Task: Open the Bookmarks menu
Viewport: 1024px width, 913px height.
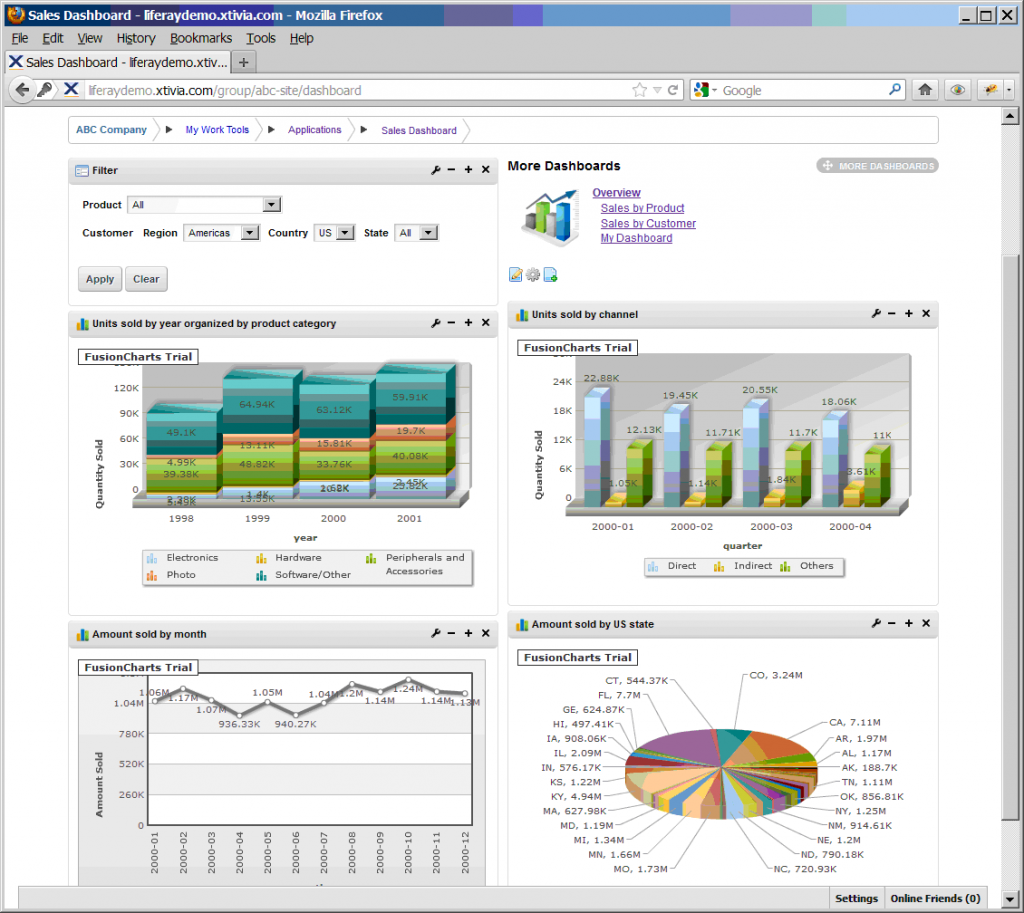Action: click(x=200, y=38)
